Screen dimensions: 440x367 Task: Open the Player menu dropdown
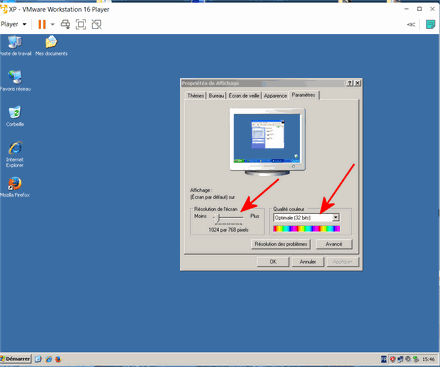[x=13, y=24]
